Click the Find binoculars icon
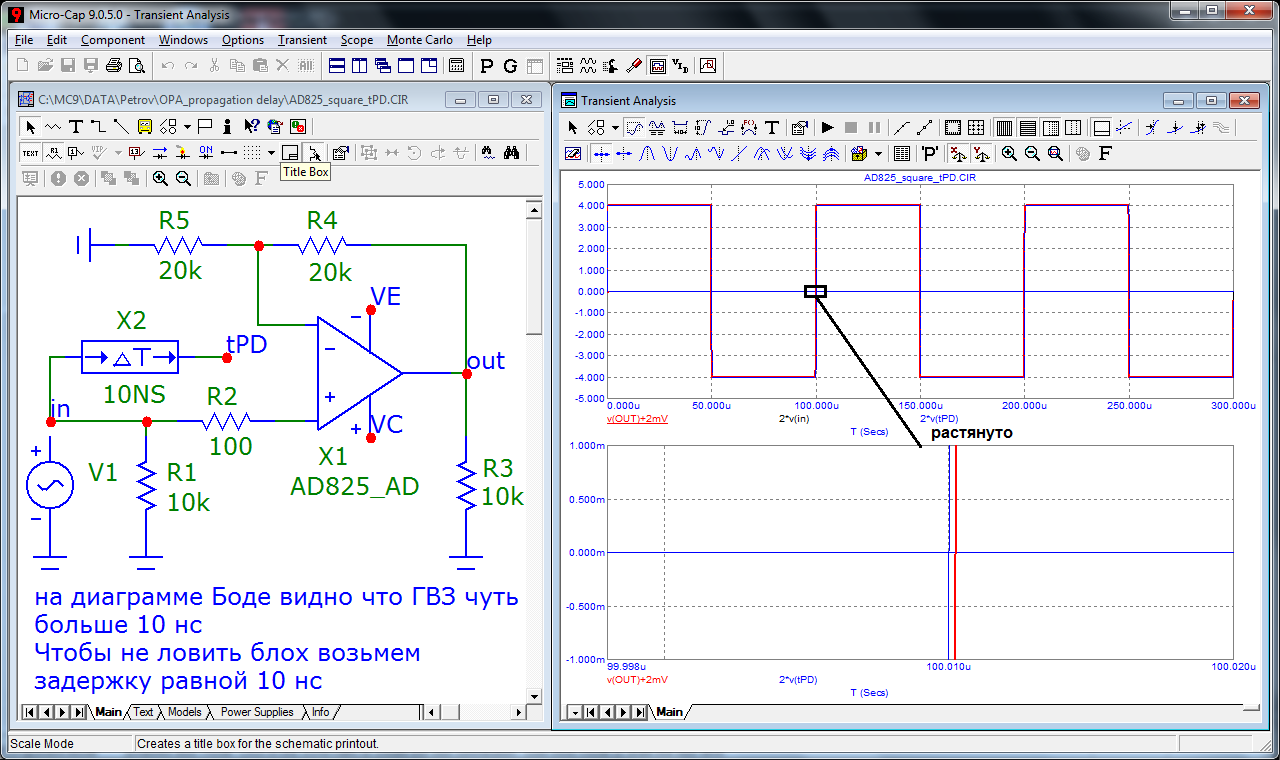The width and height of the screenshot is (1280, 760). click(x=510, y=153)
